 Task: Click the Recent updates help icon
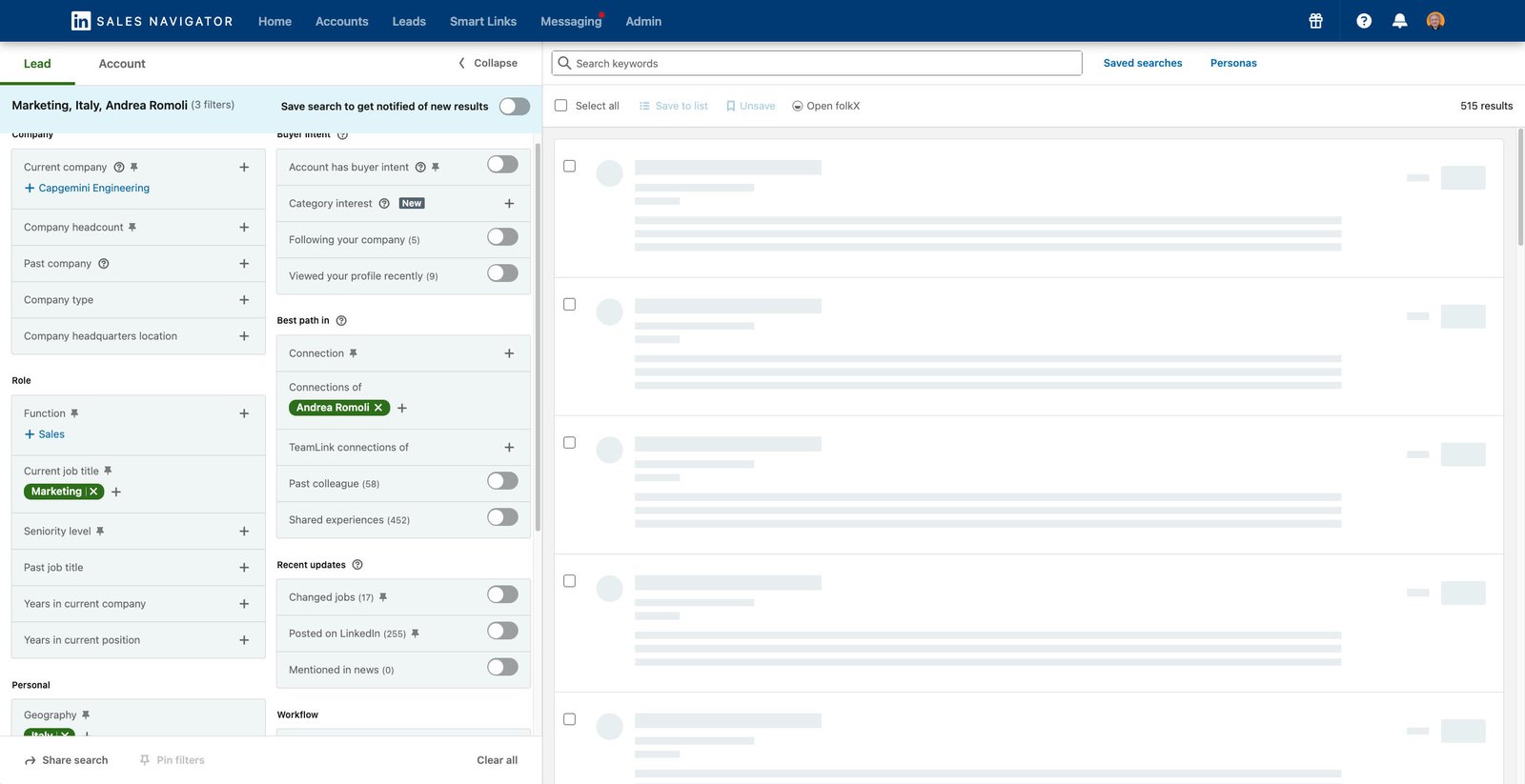[357, 565]
